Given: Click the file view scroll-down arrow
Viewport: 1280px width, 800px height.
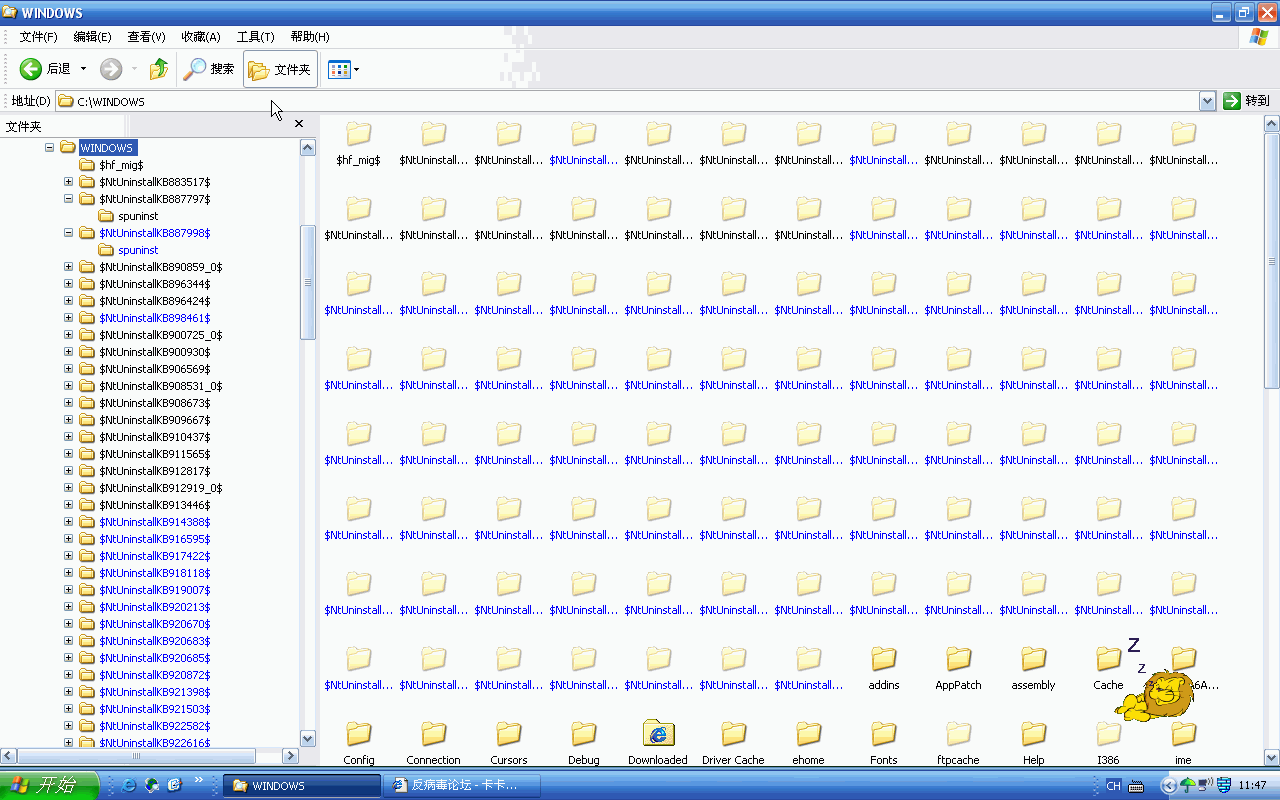Looking at the screenshot, I should tap(1272, 757).
